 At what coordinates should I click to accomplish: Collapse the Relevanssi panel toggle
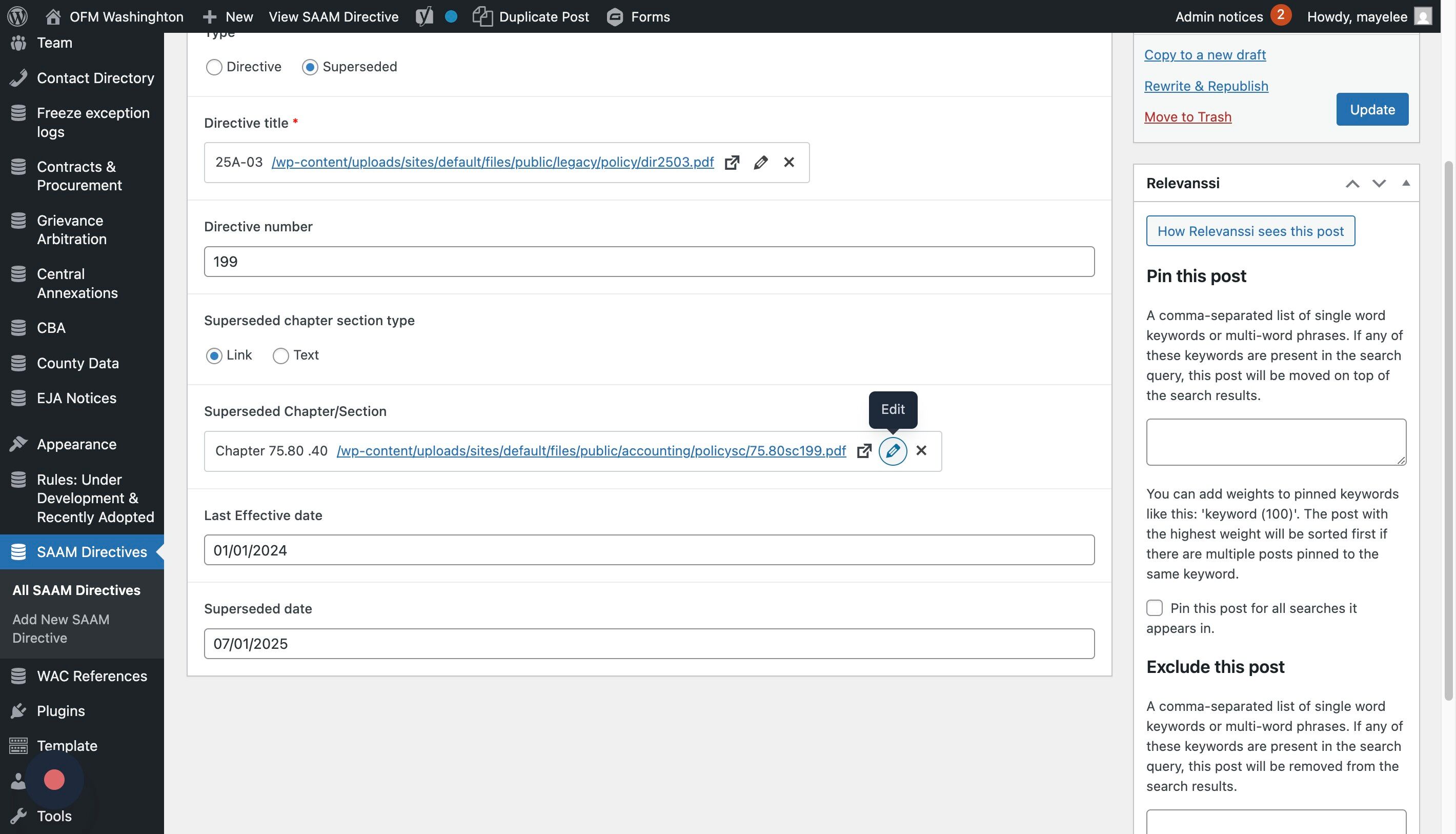tap(1406, 183)
